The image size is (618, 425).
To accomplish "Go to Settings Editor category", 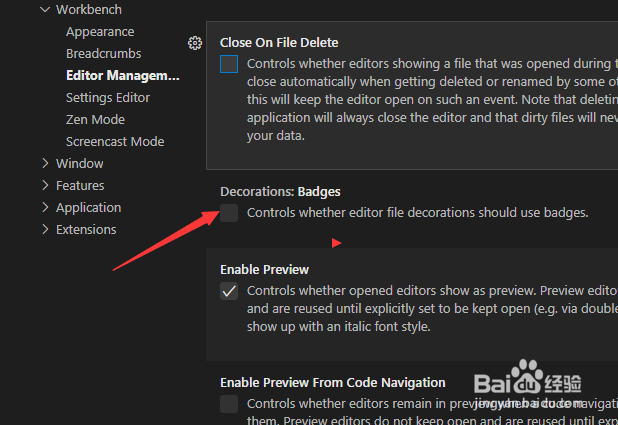I will [x=108, y=97].
